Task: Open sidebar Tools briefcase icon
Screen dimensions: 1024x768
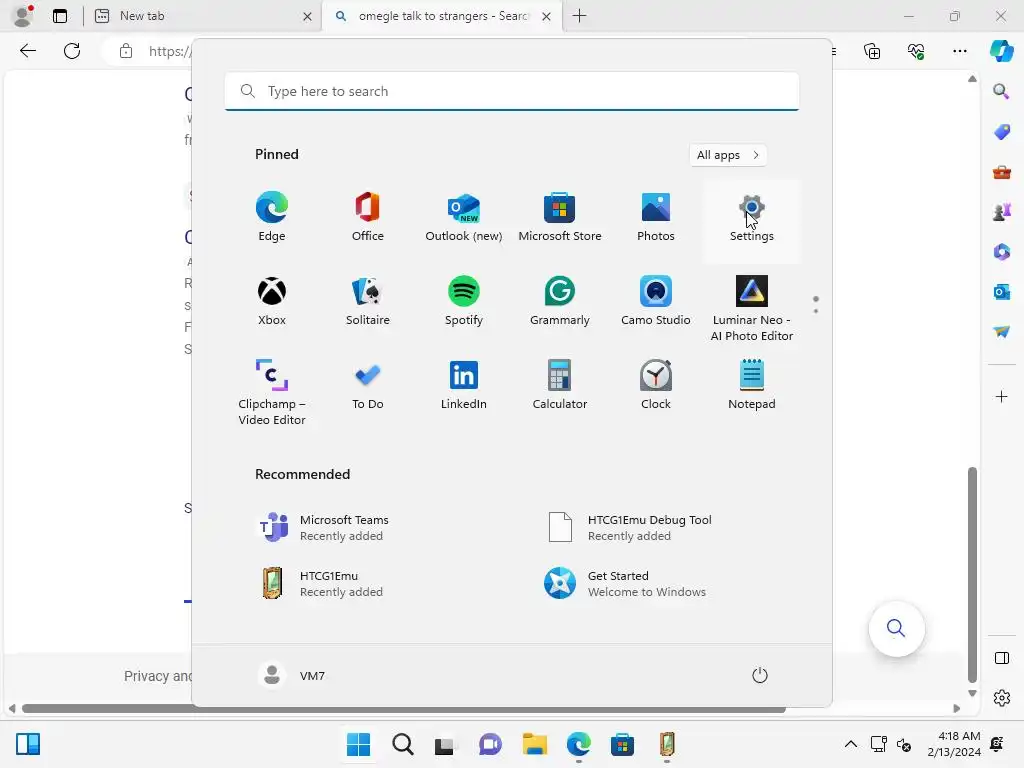Action: [x=1001, y=172]
